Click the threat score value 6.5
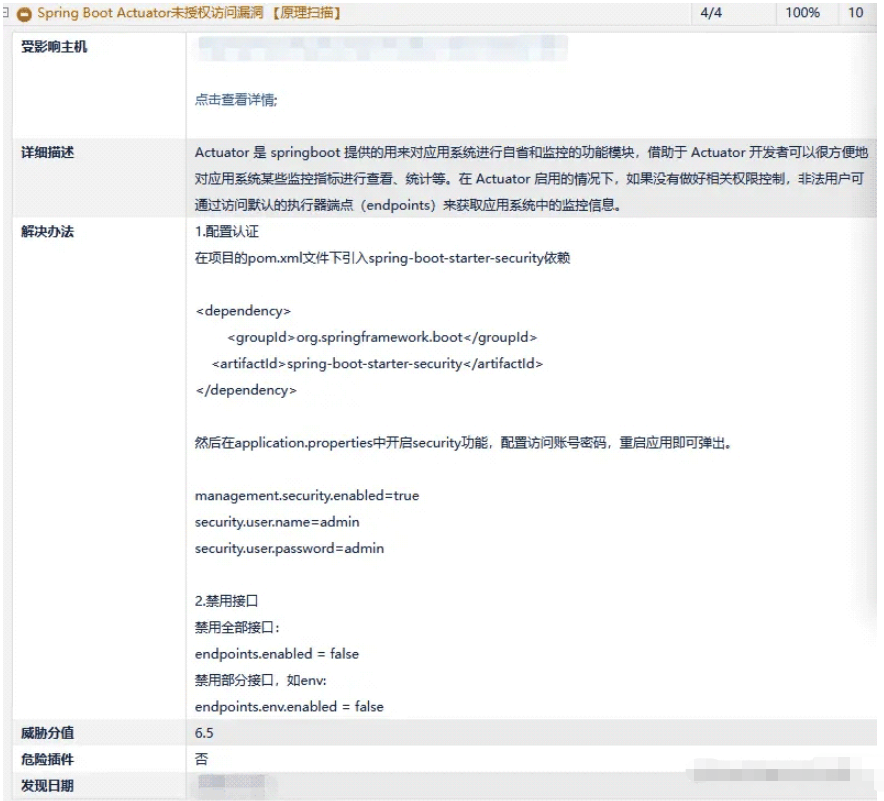 click(204, 733)
